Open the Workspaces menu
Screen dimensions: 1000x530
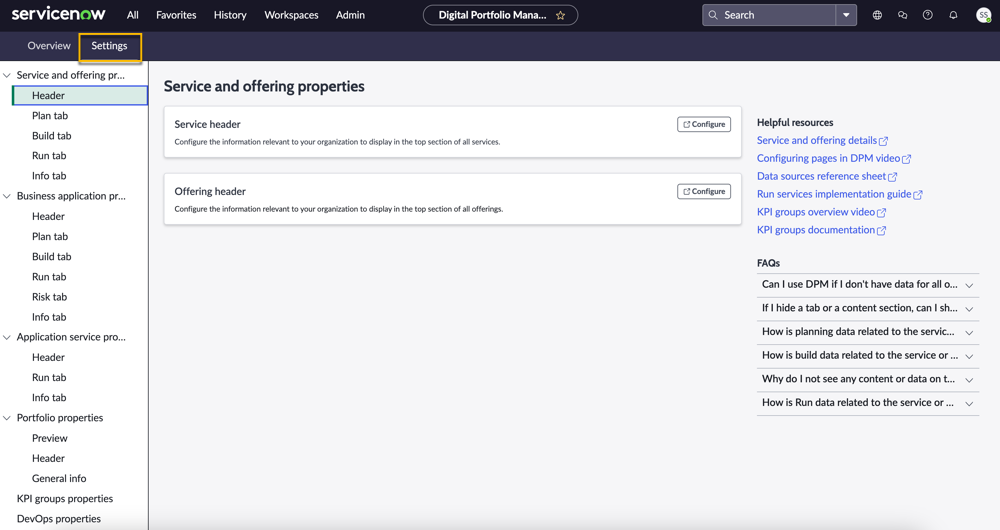(x=291, y=15)
